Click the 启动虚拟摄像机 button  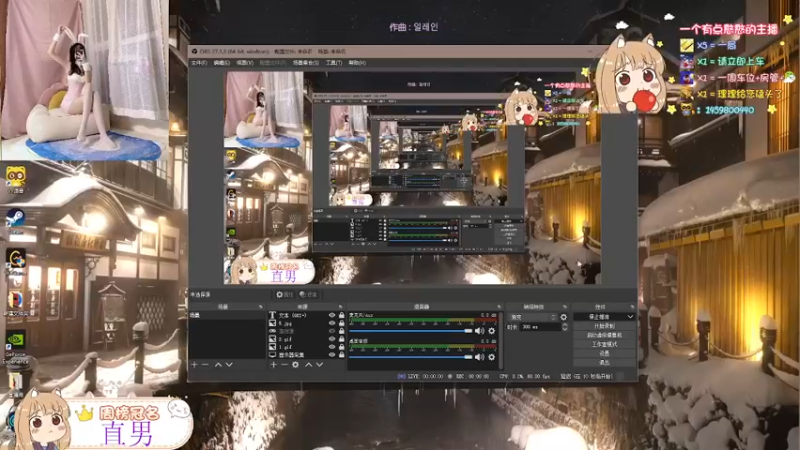pos(604,335)
